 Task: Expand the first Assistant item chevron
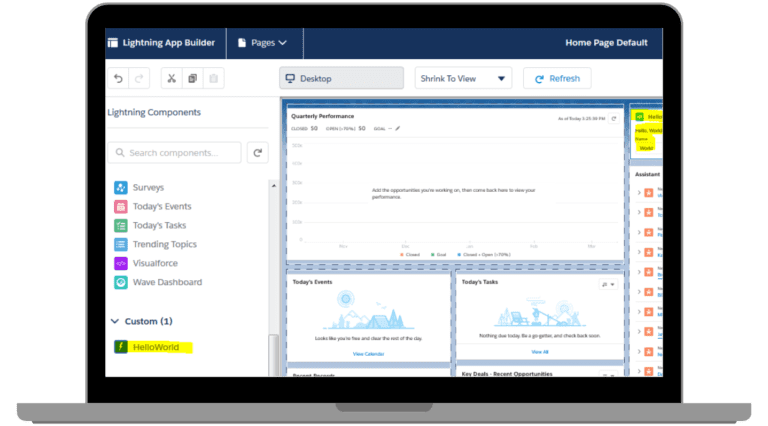[x=639, y=193]
